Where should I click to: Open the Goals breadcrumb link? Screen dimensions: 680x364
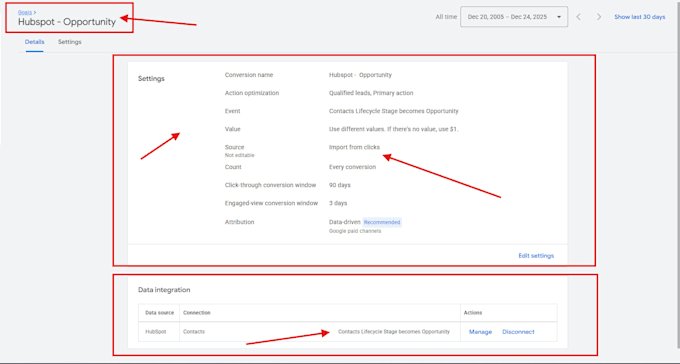(25, 13)
